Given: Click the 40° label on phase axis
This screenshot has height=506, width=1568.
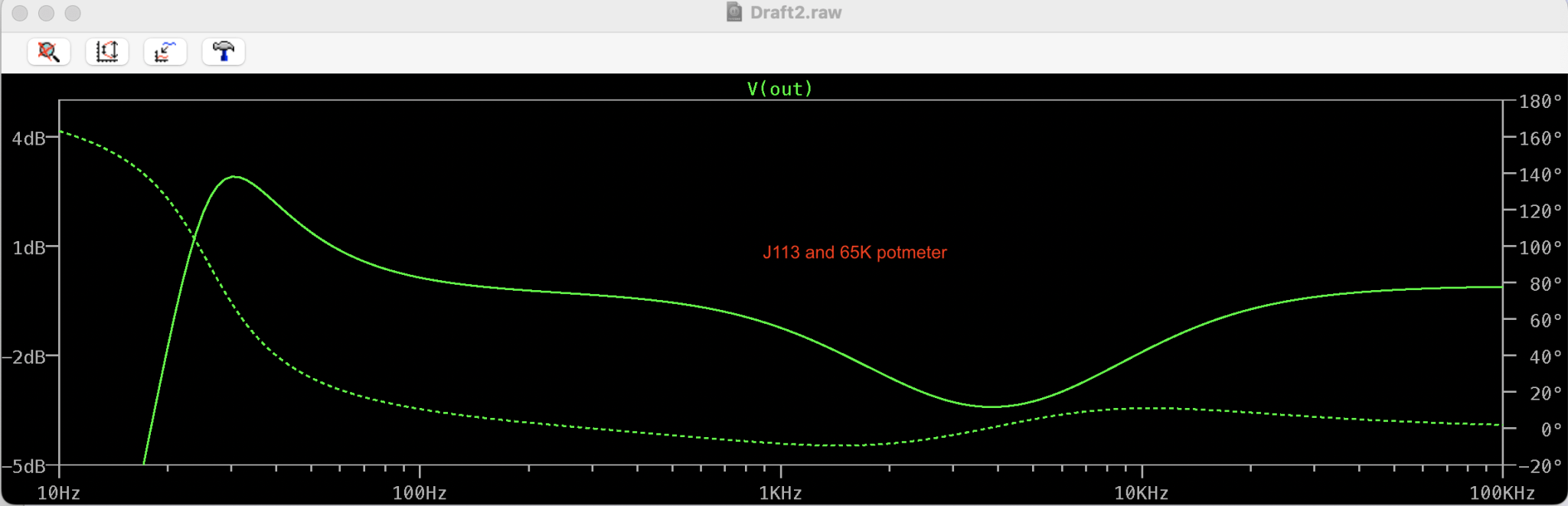Looking at the screenshot, I should click(1546, 357).
